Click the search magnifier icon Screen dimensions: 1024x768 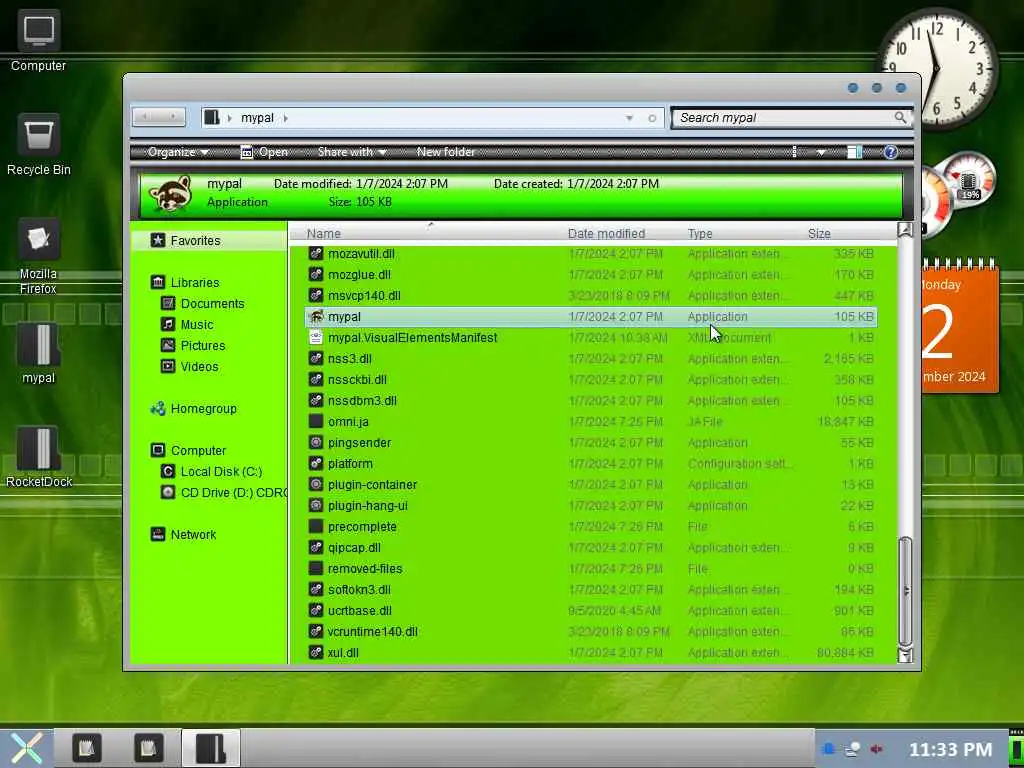pyautogui.click(x=901, y=118)
